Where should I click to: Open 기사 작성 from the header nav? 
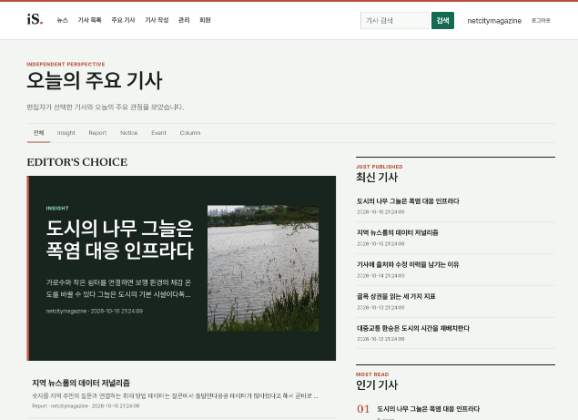pos(156,20)
